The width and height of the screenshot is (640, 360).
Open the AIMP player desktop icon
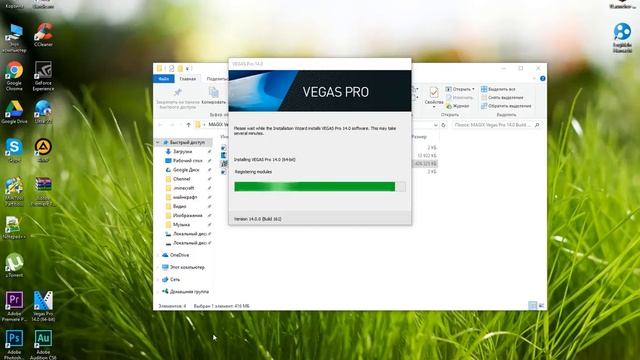[x=43, y=150]
